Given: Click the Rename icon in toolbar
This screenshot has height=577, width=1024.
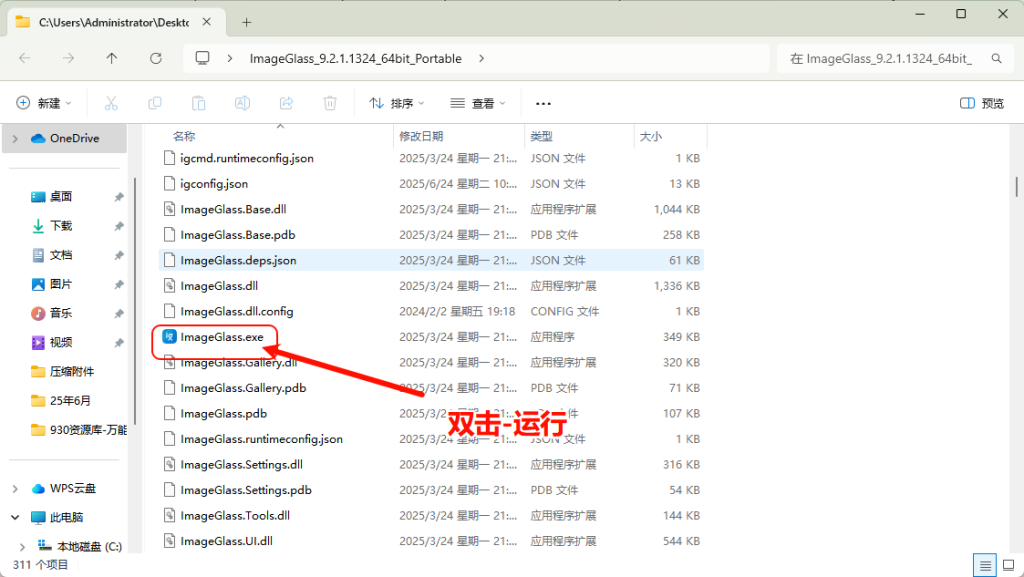Looking at the screenshot, I should [242, 103].
